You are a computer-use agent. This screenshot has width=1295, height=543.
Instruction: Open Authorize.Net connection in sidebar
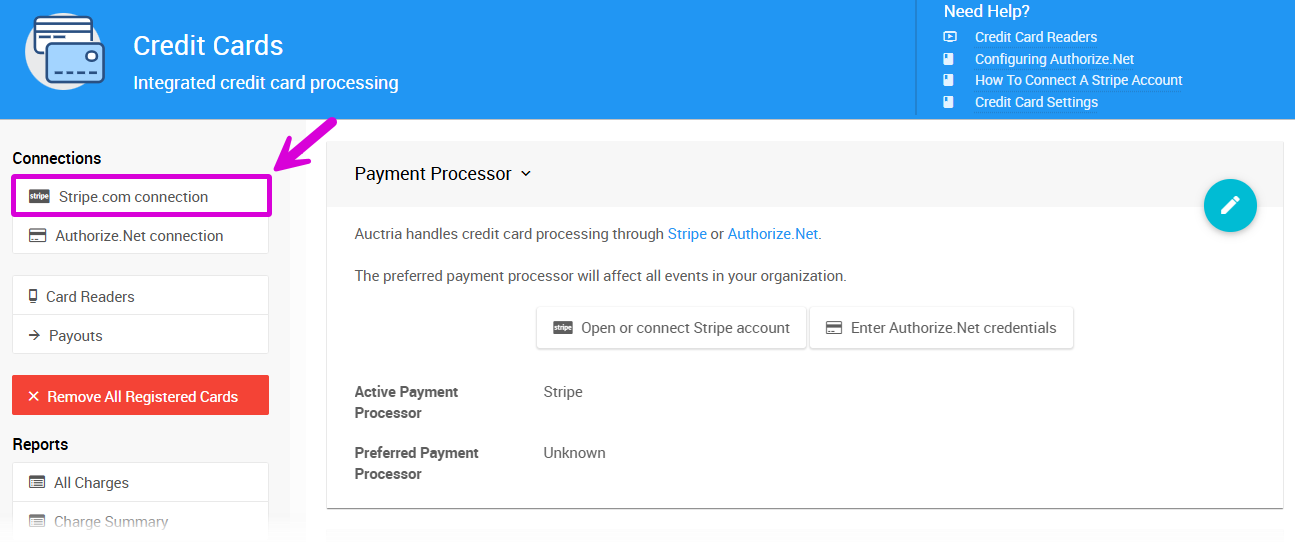[x=139, y=236]
